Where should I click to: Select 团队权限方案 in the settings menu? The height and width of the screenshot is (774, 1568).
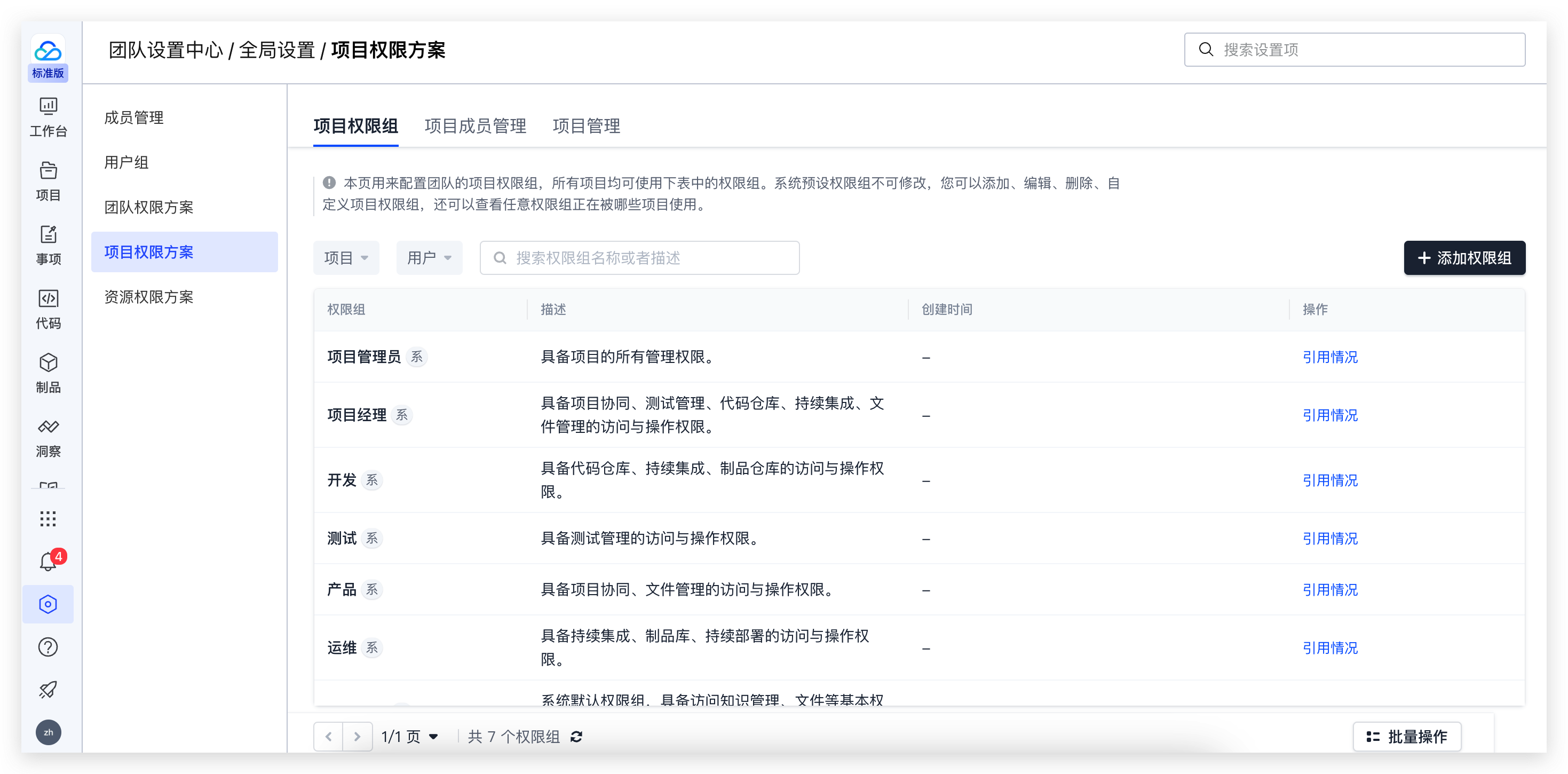pyautogui.click(x=185, y=207)
